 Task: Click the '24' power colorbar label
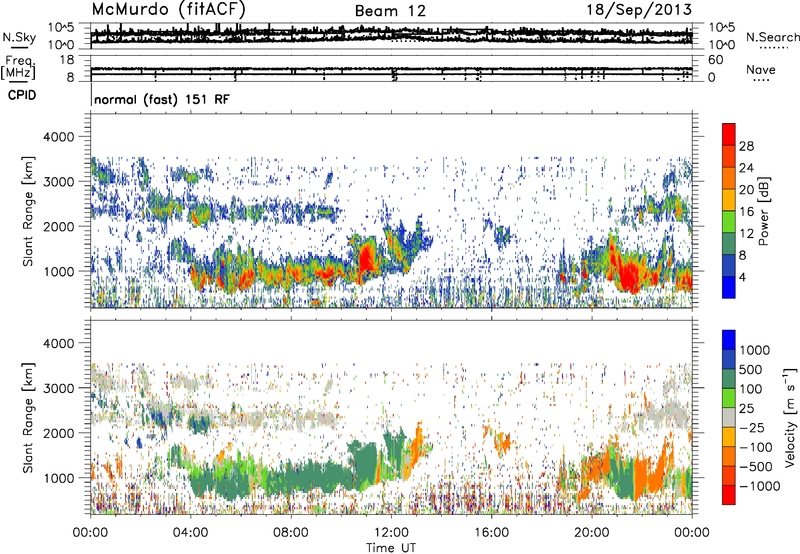pyautogui.click(x=746, y=168)
